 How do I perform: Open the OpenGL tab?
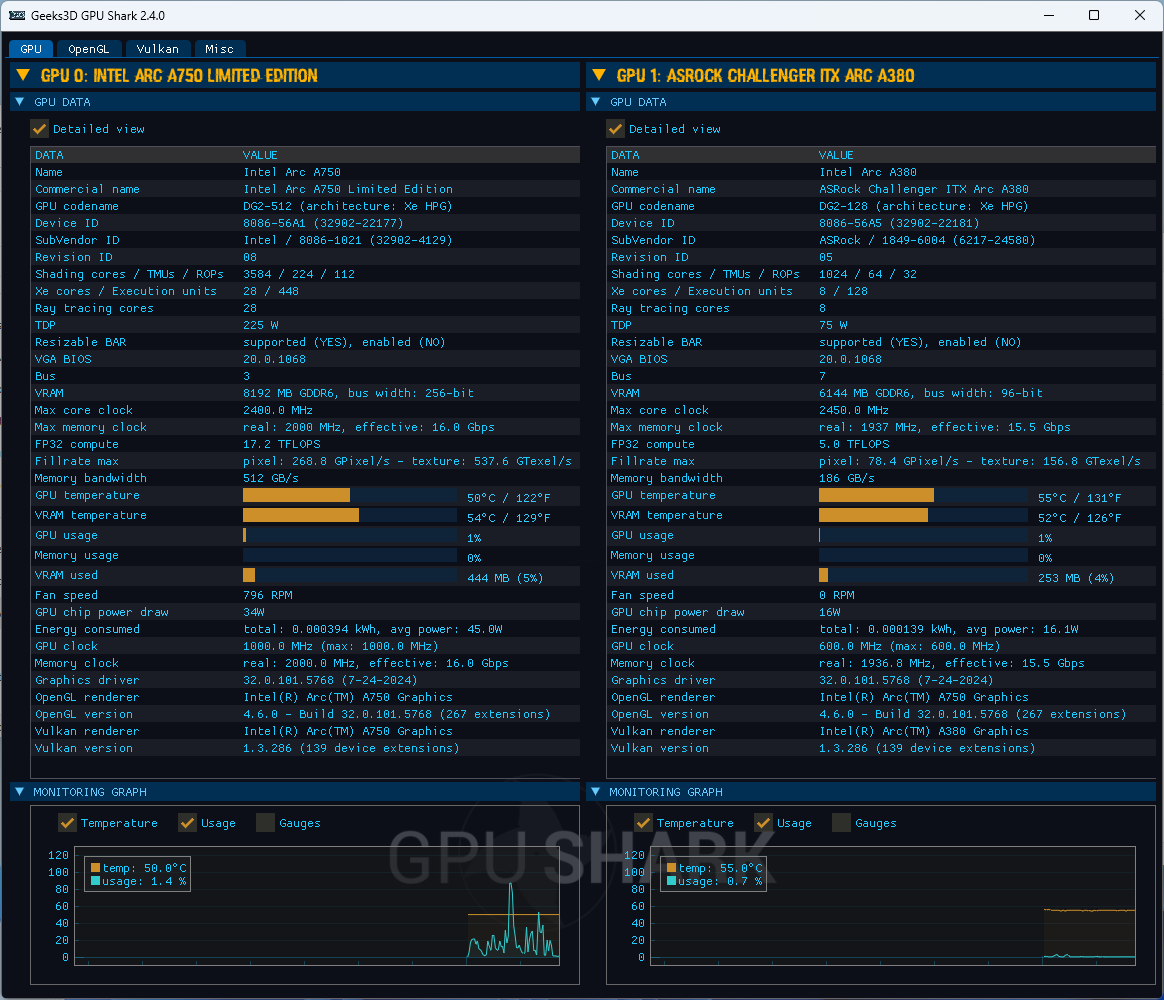[88, 49]
